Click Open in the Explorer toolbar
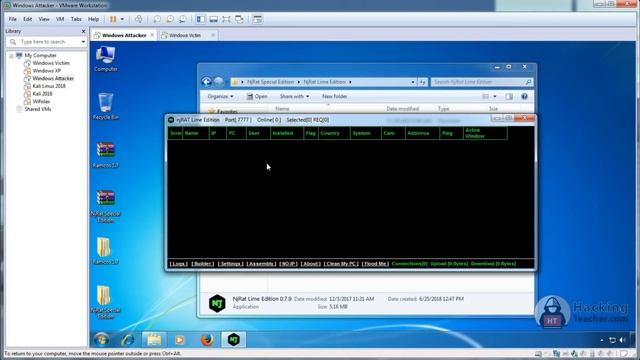The width and height of the screenshot is (640, 360). coord(257,96)
